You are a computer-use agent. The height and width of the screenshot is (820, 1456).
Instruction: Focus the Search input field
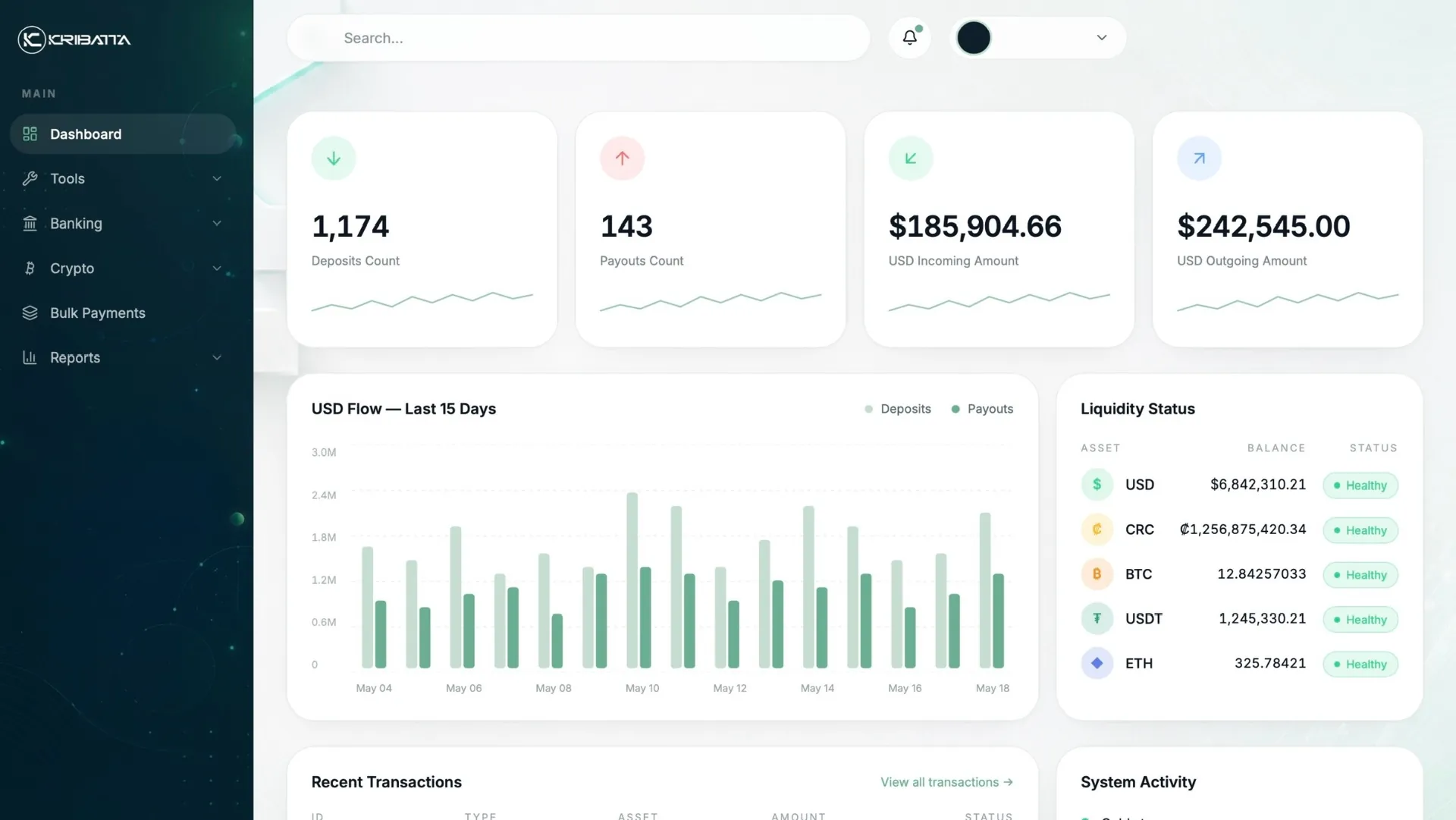click(578, 38)
